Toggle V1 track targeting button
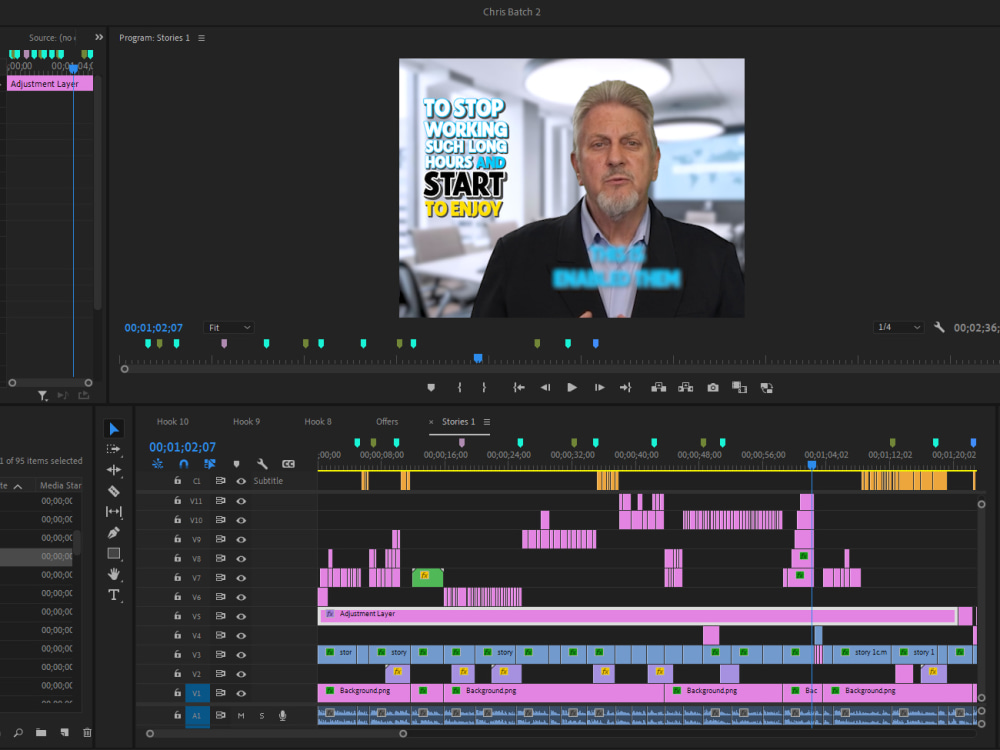 point(197,693)
